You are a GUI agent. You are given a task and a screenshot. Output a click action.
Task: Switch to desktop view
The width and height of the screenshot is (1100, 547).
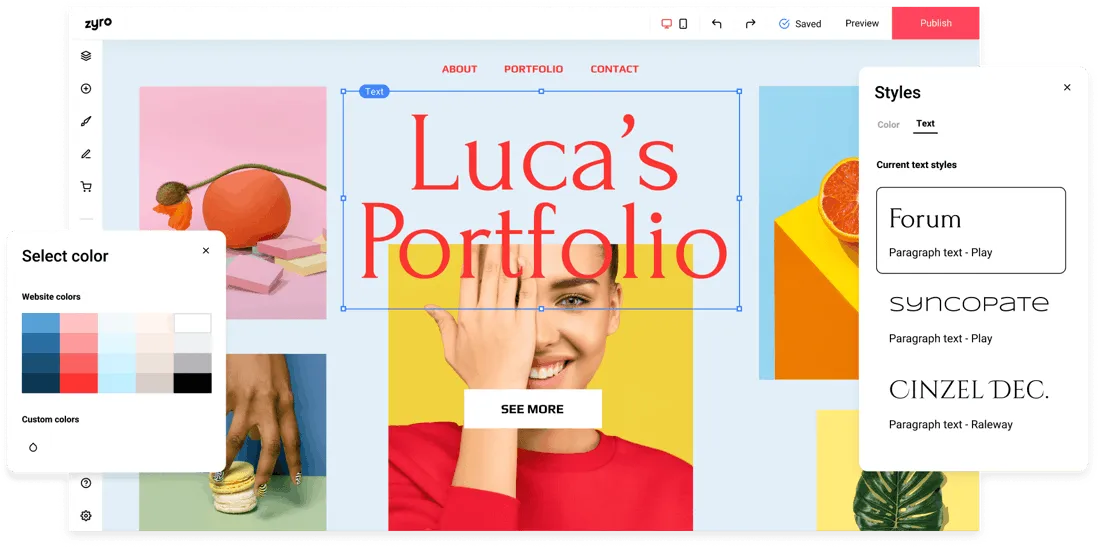pyautogui.click(x=667, y=24)
